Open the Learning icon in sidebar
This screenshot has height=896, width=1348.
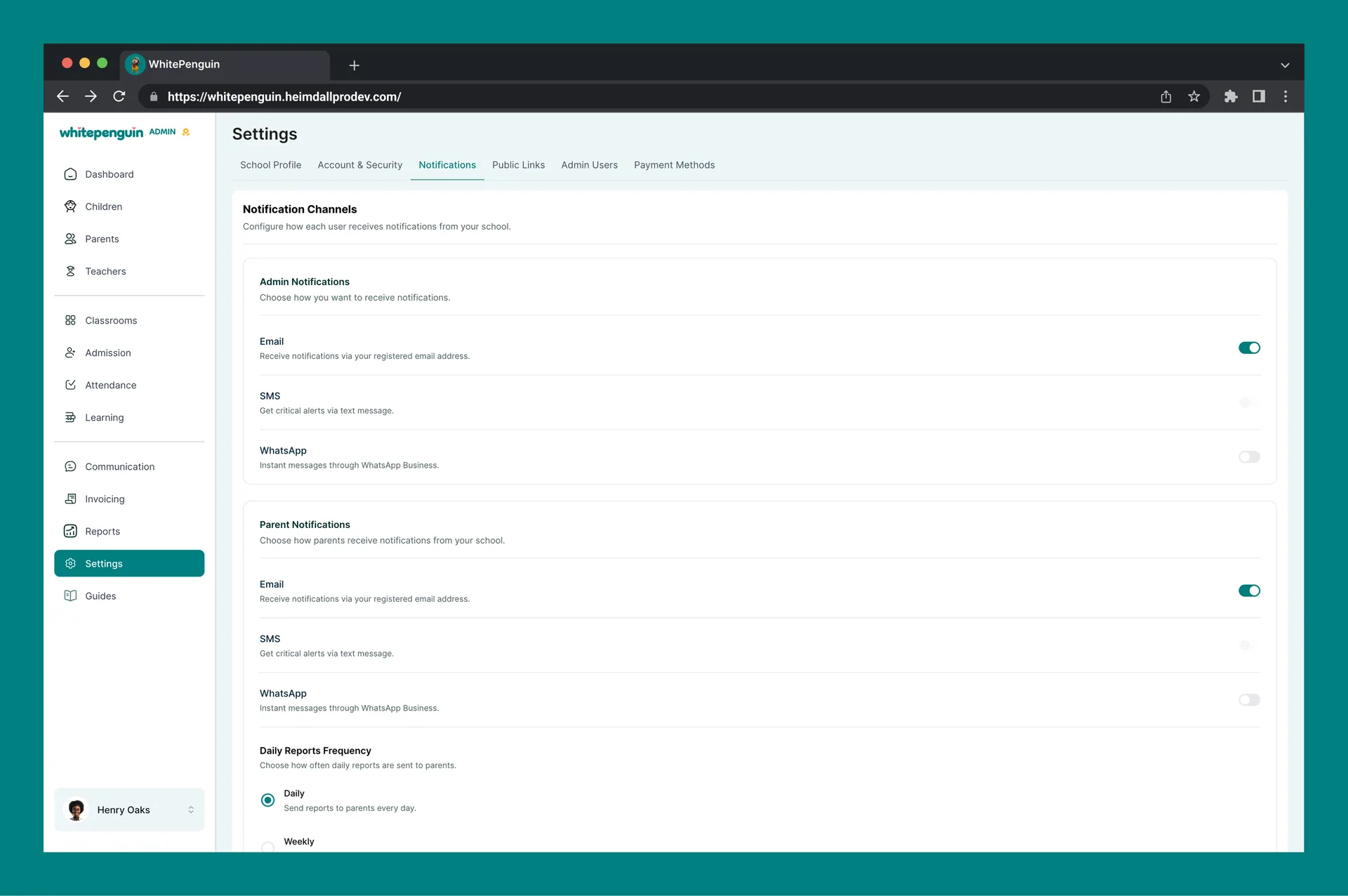coord(70,417)
